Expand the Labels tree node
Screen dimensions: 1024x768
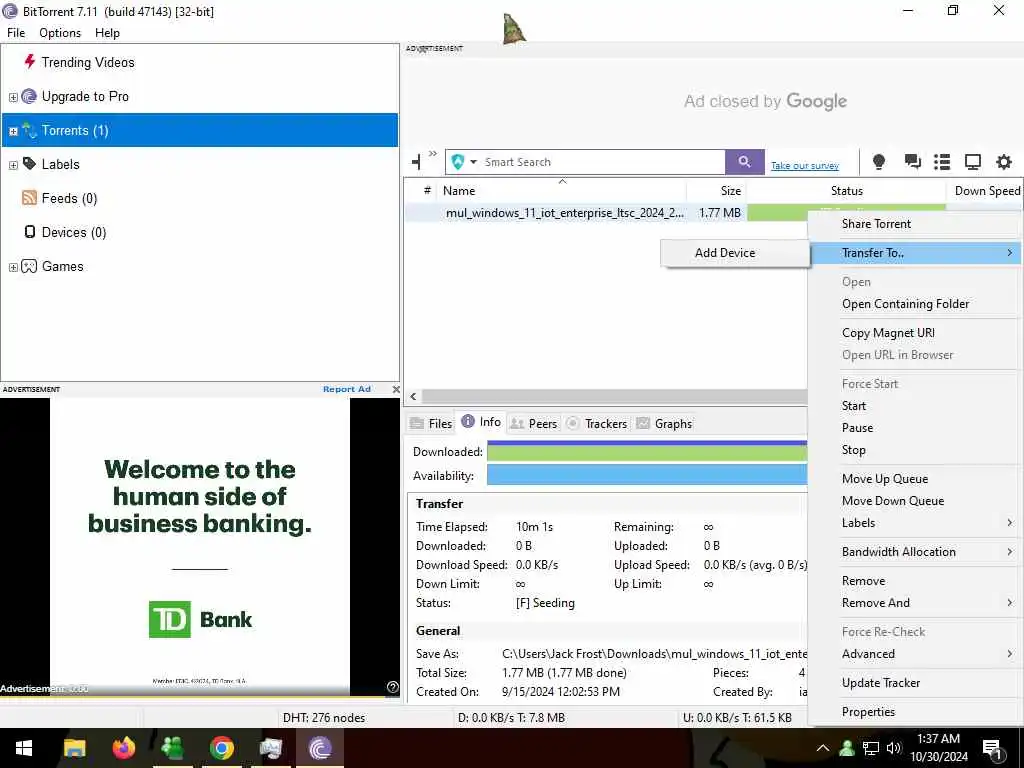13,165
